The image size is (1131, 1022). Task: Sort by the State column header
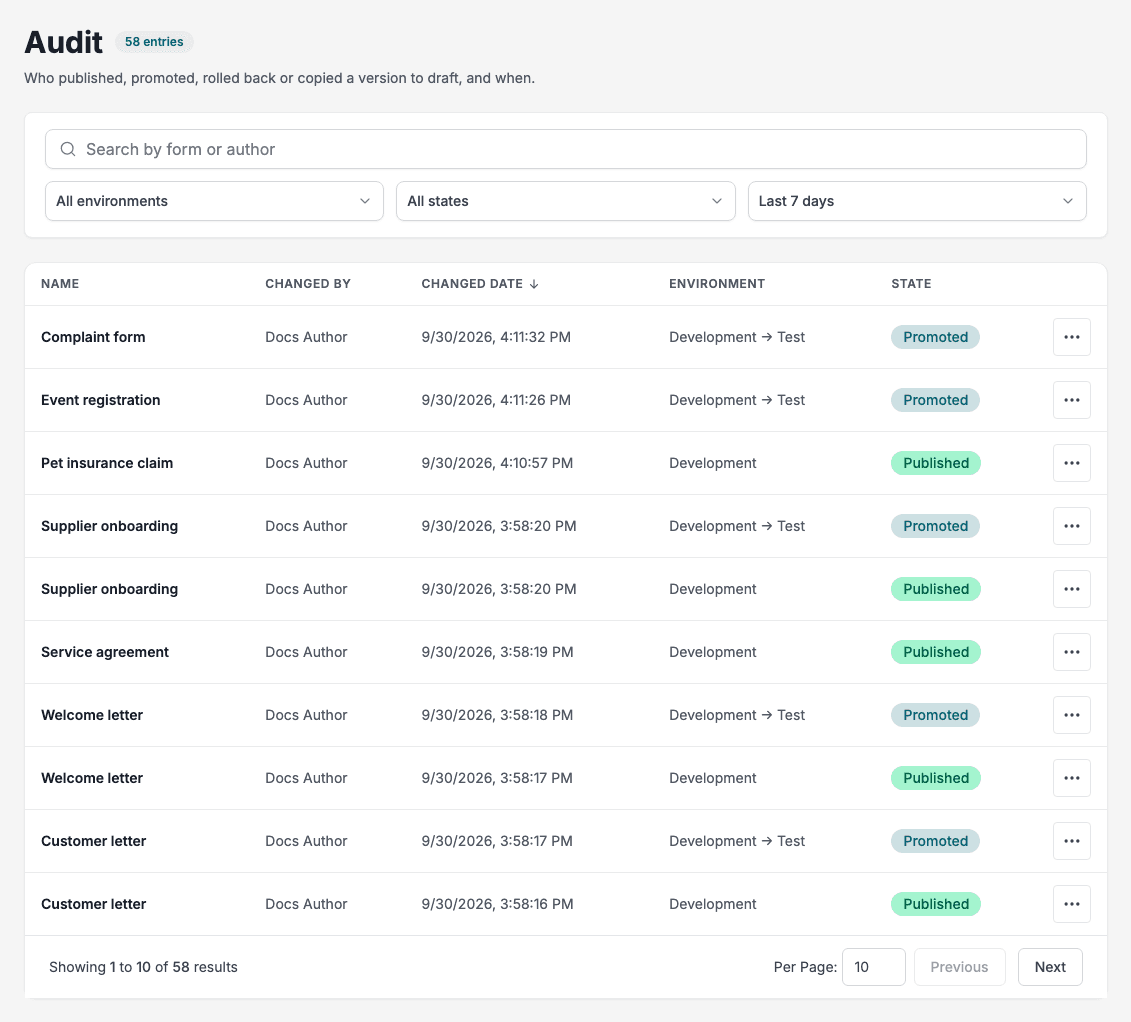click(911, 283)
